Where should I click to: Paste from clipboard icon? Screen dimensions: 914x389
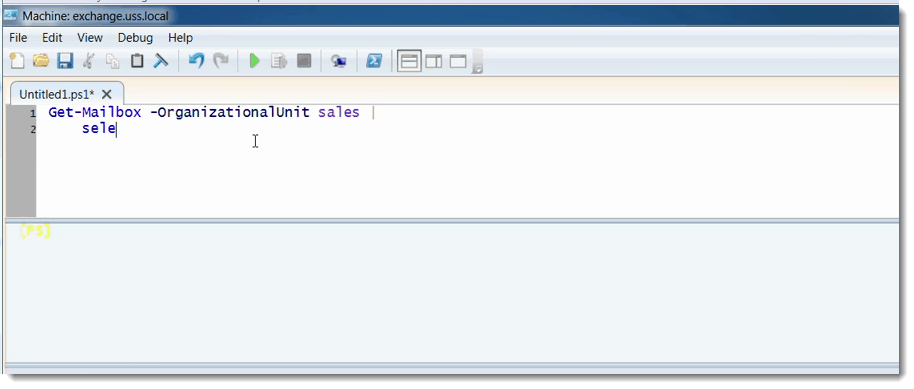(137, 61)
